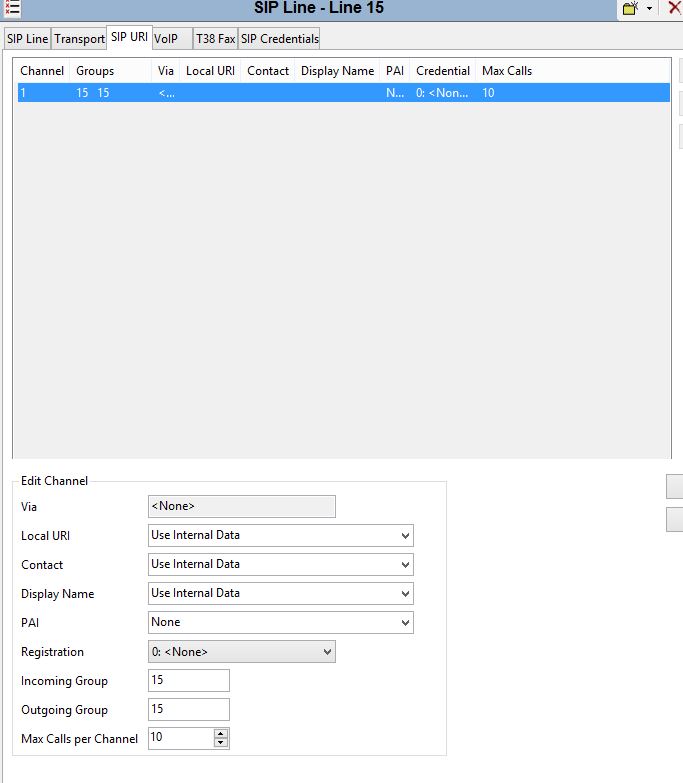Viewport: 683px width, 783px height.
Task: Expand the Contact dropdown
Action: tap(281, 564)
